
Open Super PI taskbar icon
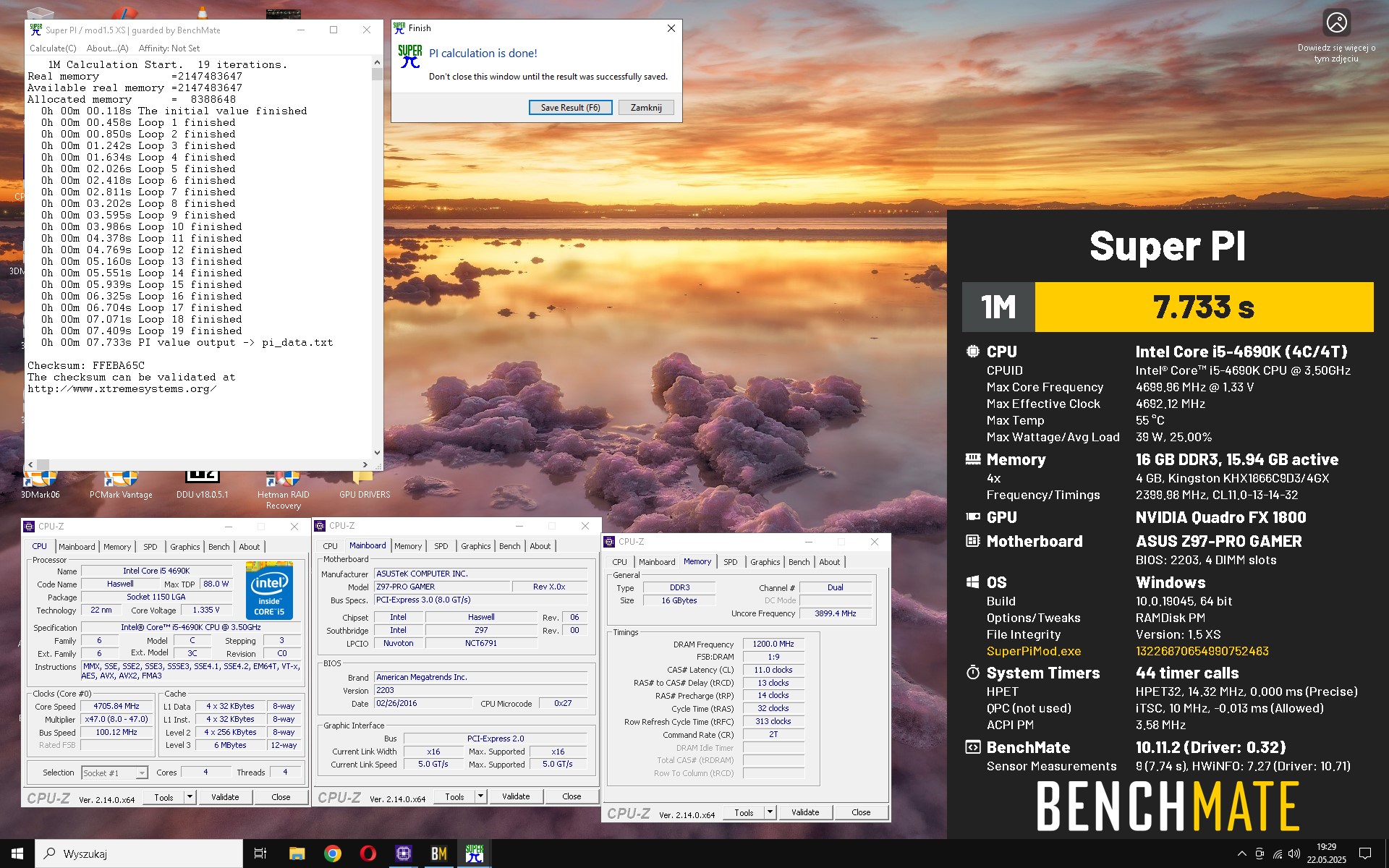(x=475, y=854)
